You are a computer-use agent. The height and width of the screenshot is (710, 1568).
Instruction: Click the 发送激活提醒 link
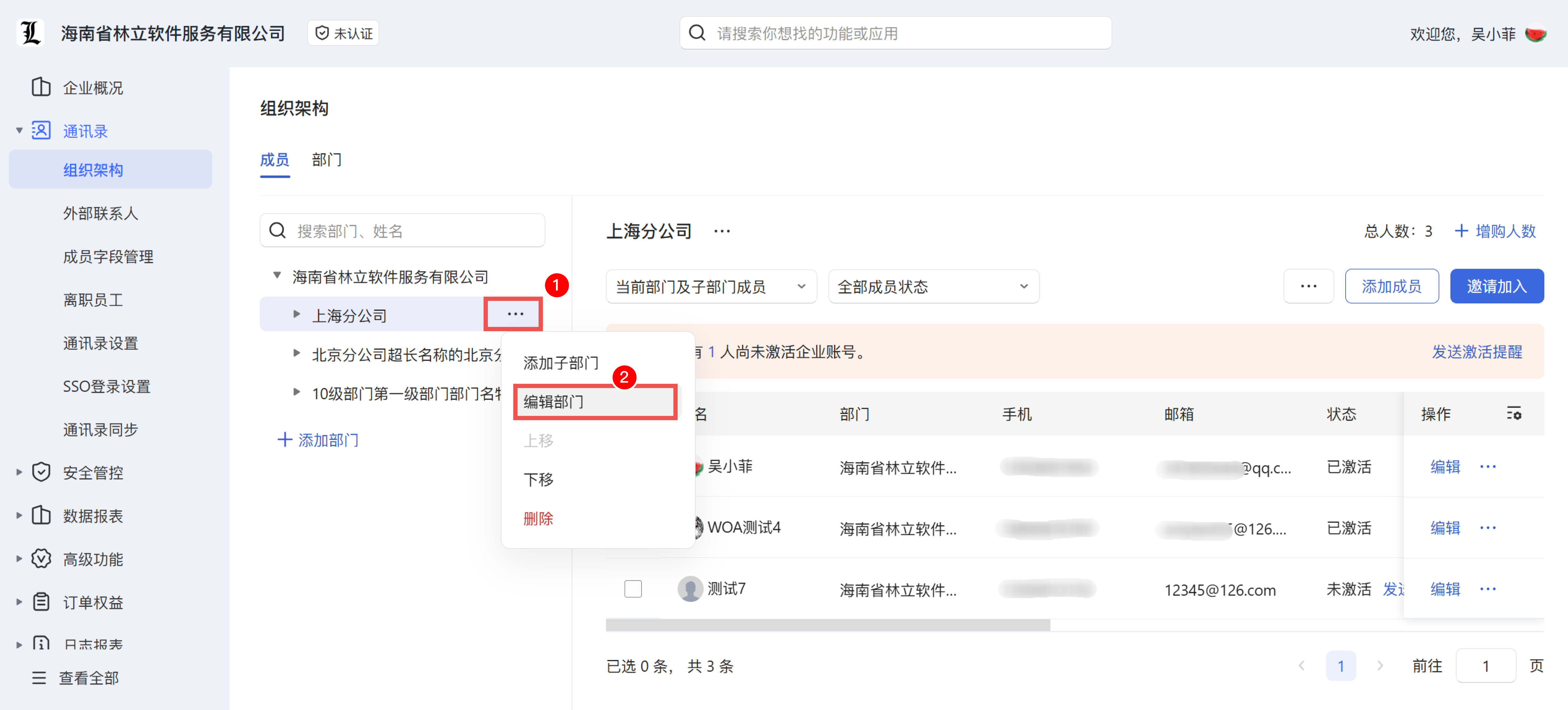[x=1476, y=352]
